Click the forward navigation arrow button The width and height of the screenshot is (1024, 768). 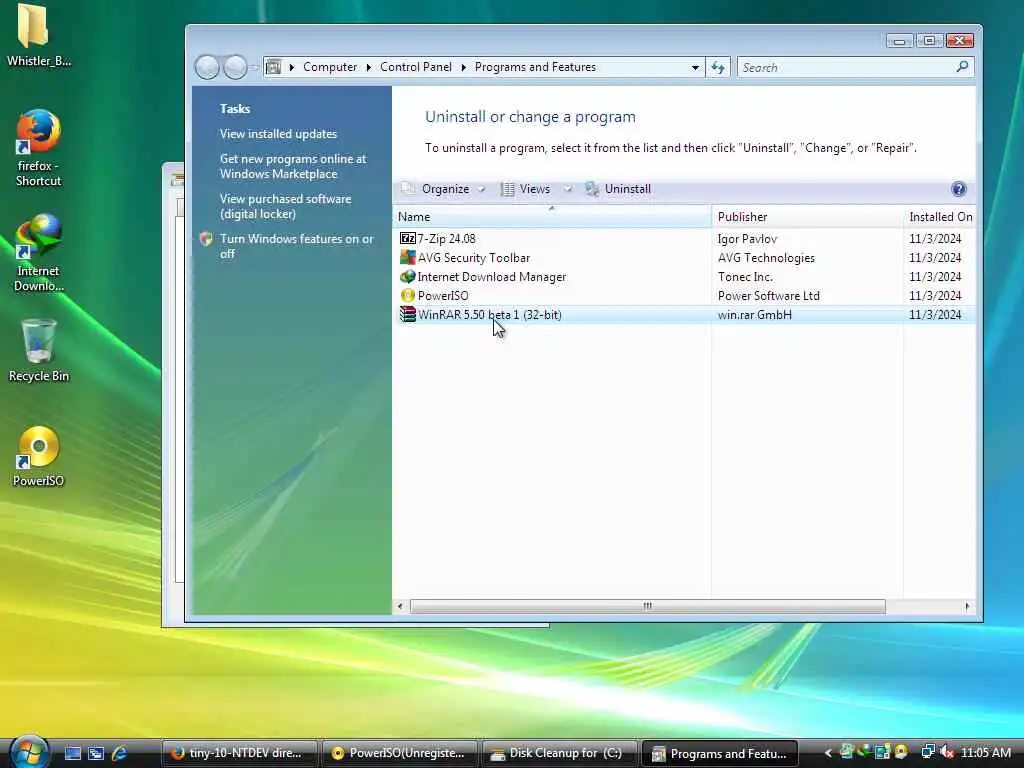coord(235,67)
